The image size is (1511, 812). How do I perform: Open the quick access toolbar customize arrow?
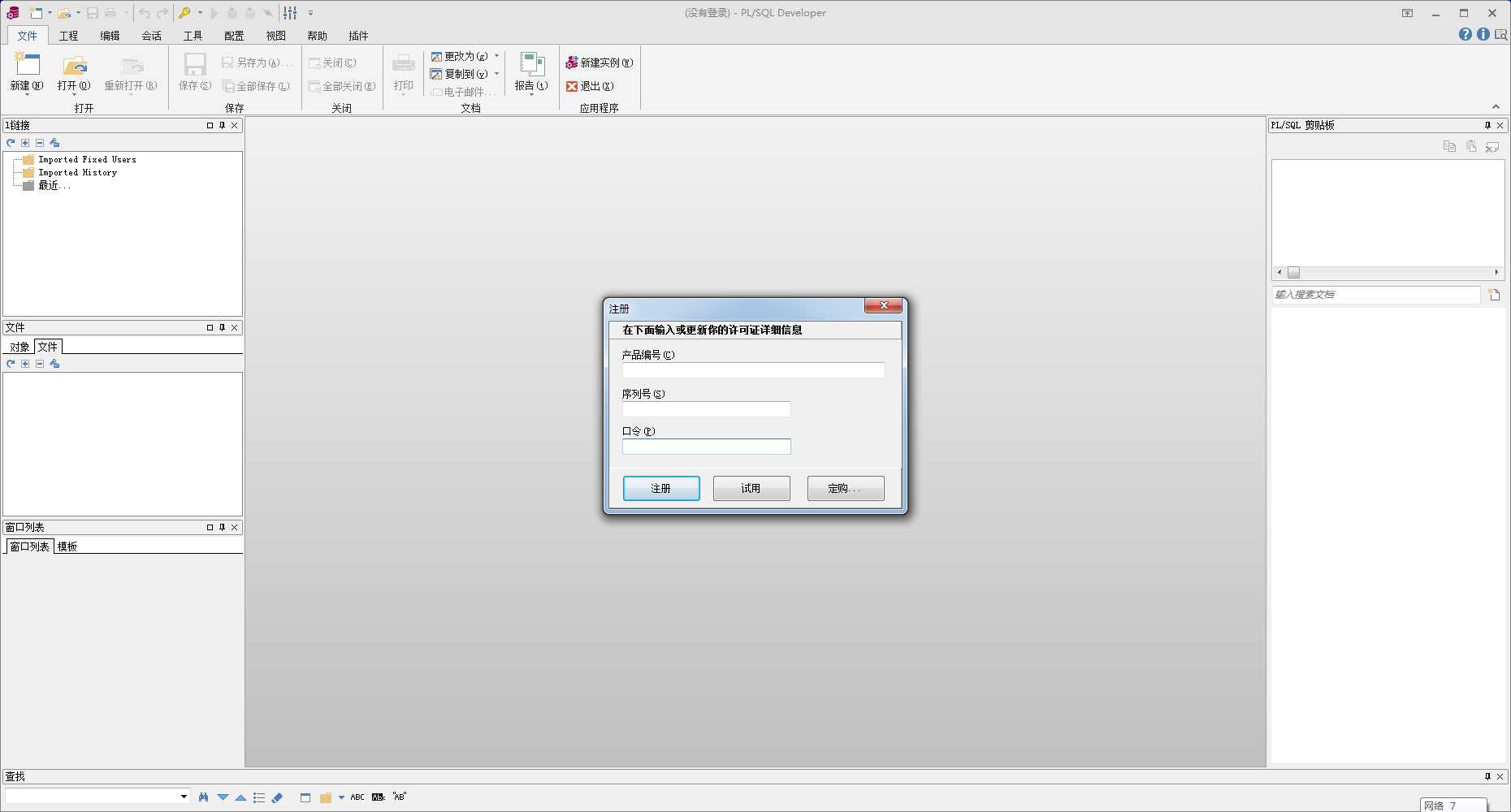310,13
